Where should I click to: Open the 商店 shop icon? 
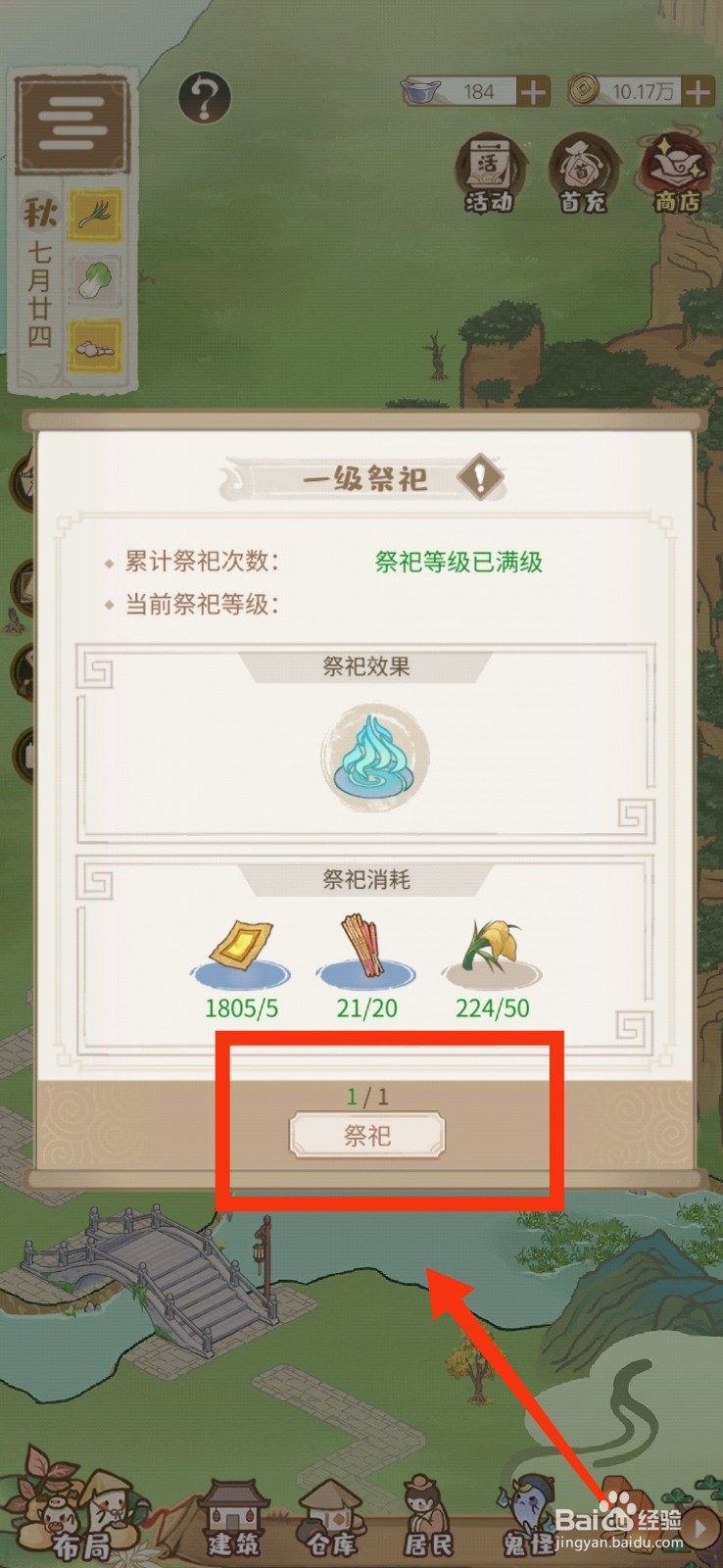click(677, 174)
